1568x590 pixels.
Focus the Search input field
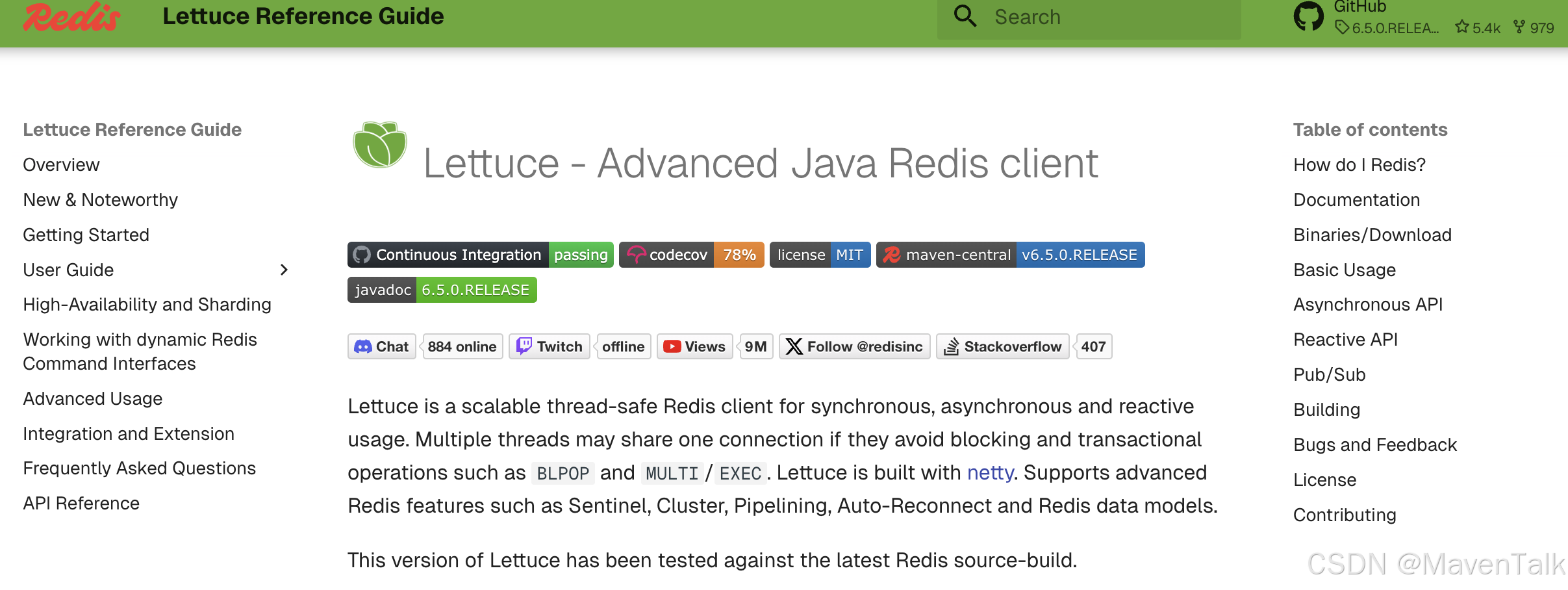tap(1089, 18)
